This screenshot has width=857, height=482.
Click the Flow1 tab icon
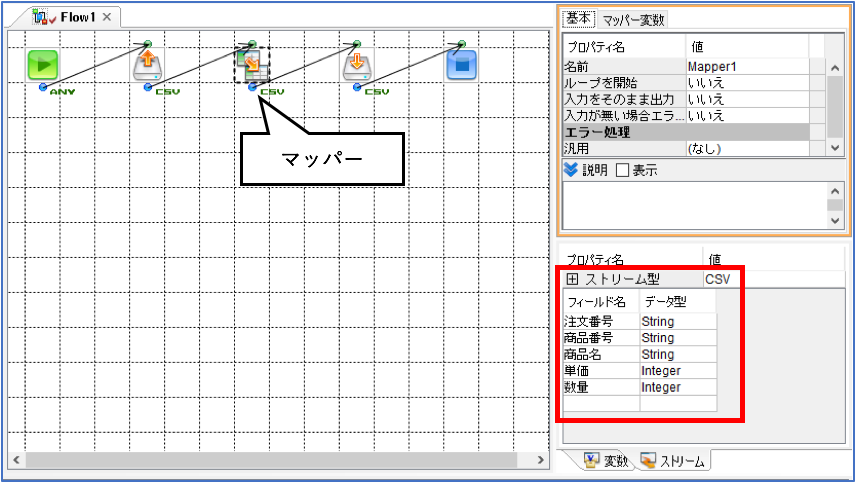[x=43, y=17]
